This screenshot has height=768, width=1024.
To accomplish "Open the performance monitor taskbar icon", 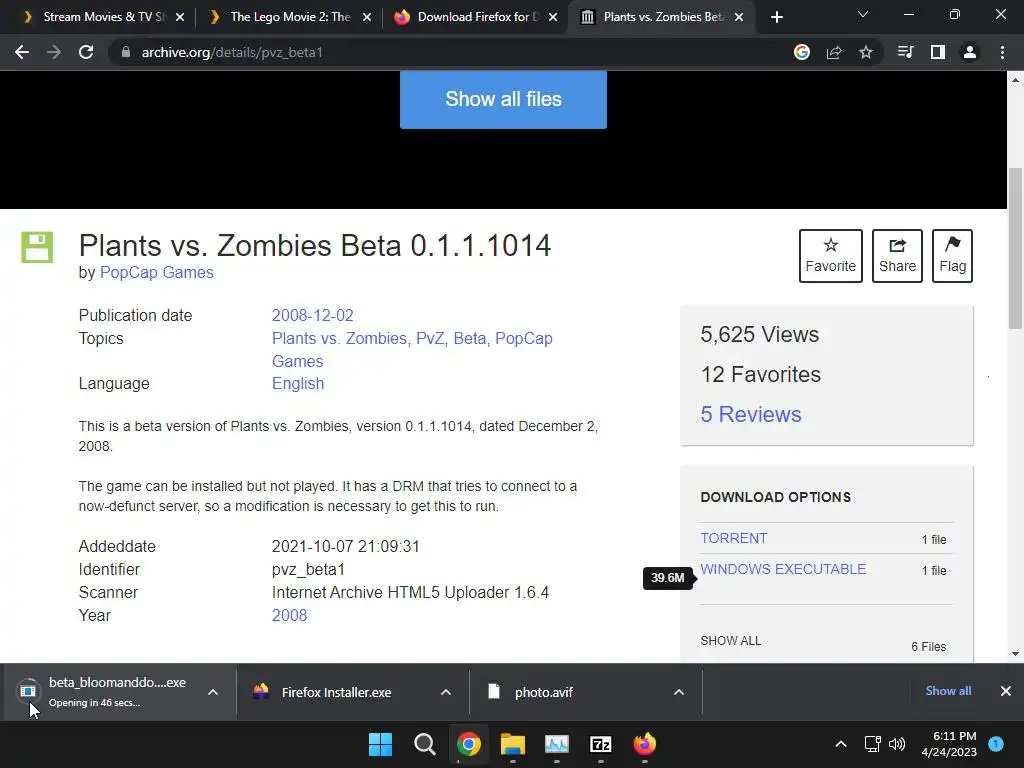I will tap(556, 744).
